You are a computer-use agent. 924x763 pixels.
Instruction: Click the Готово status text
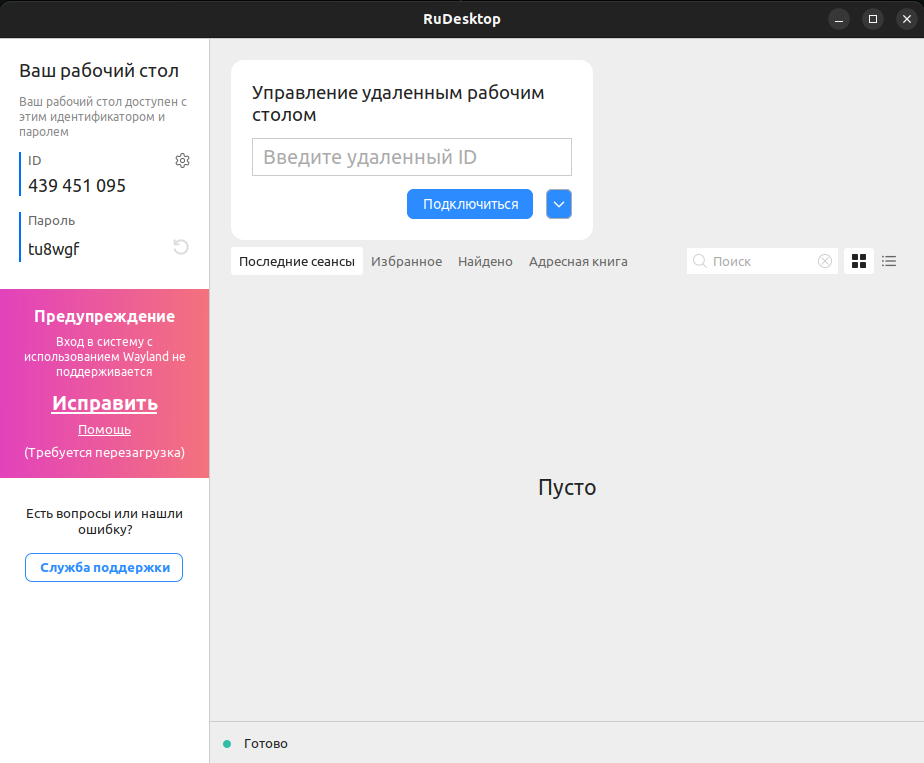pyautogui.click(x=266, y=744)
